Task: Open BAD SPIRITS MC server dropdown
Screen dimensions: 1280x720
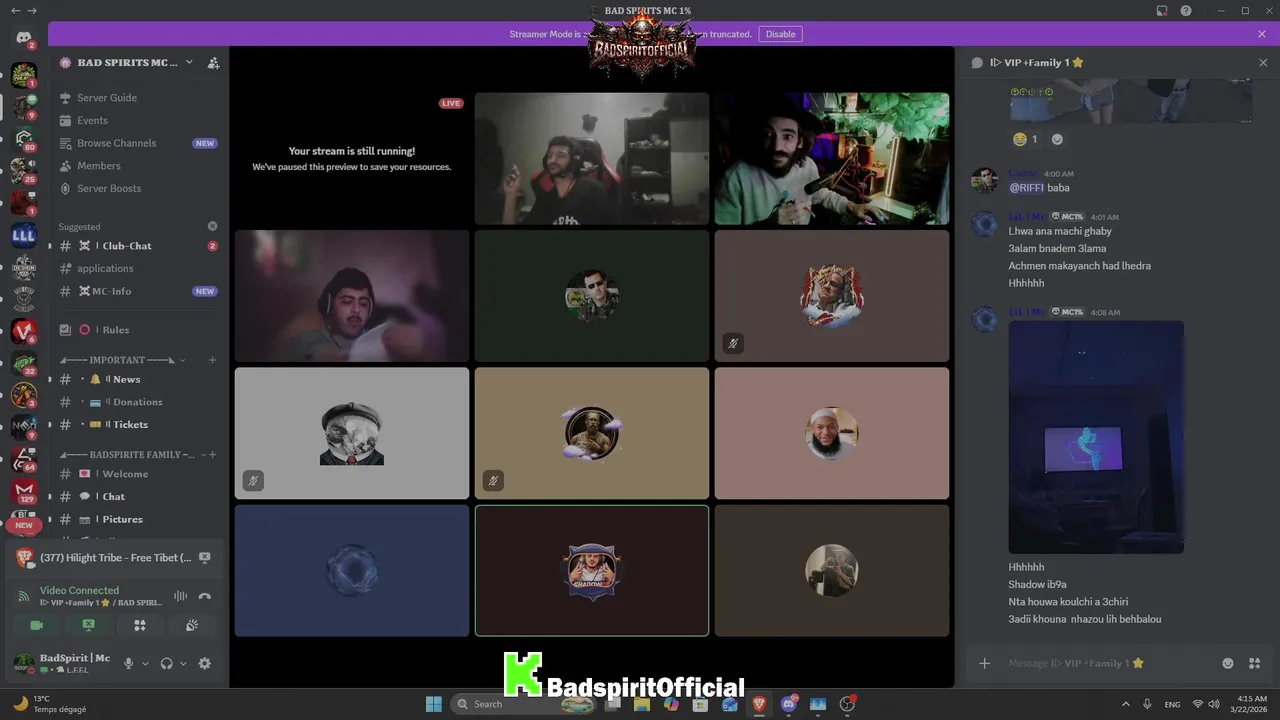Action: click(x=189, y=62)
